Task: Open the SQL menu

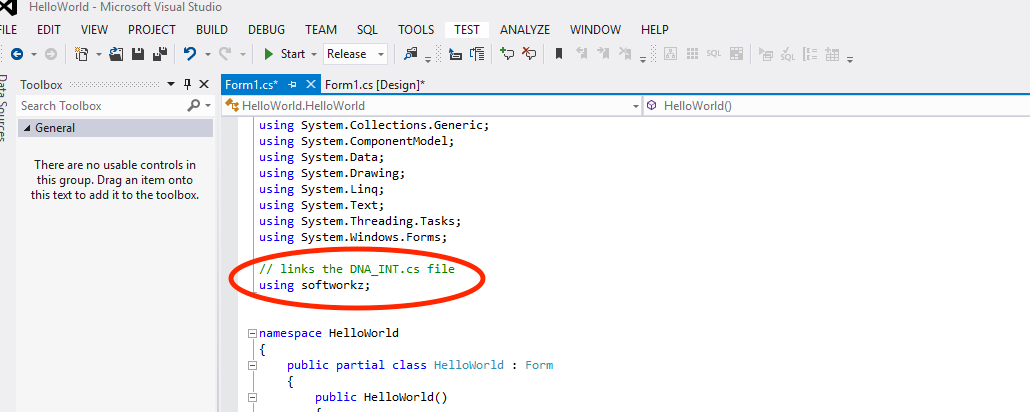Action: point(367,30)
